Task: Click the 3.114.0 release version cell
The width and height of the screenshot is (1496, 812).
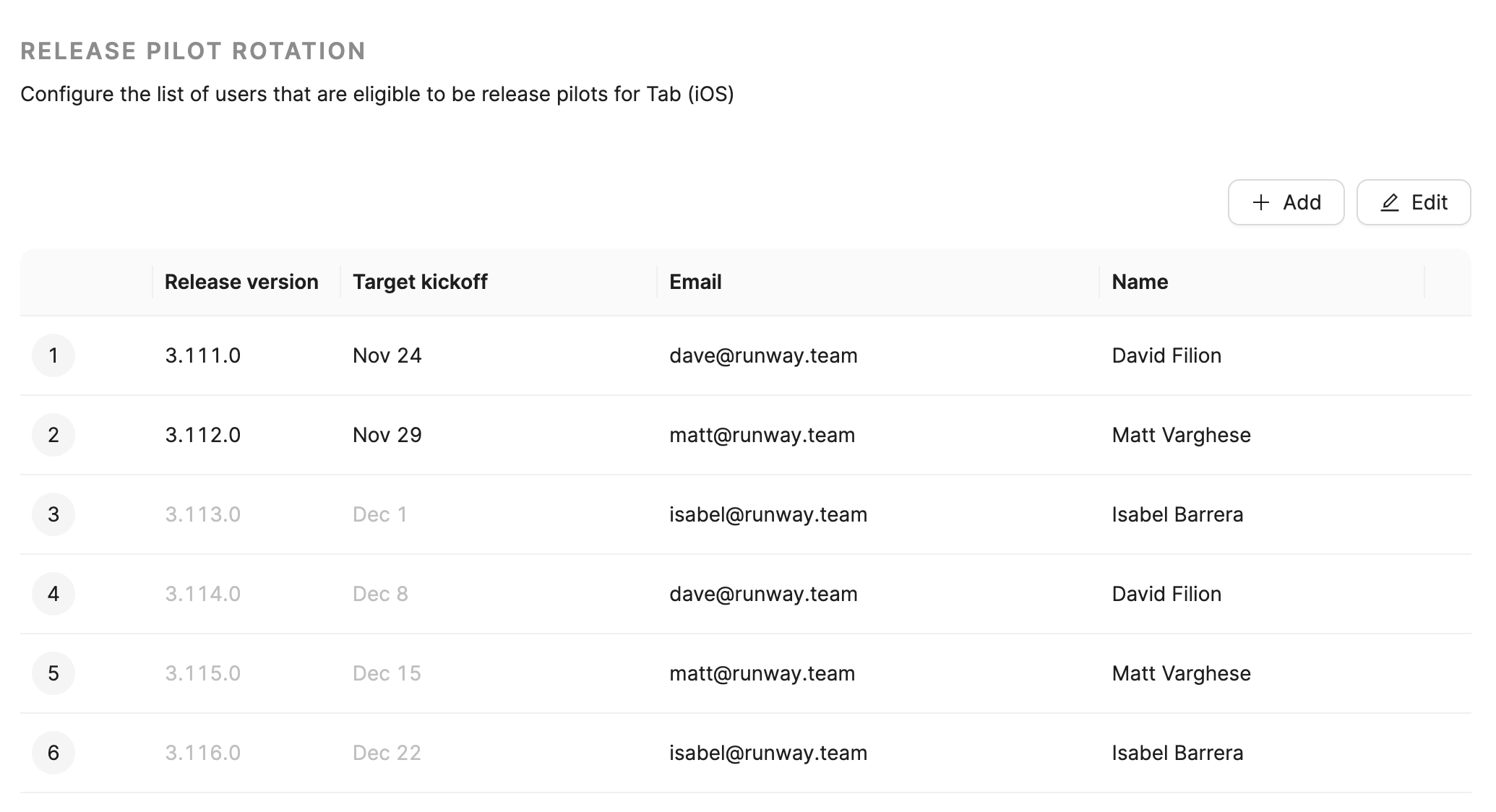Action: coord(202,594)
